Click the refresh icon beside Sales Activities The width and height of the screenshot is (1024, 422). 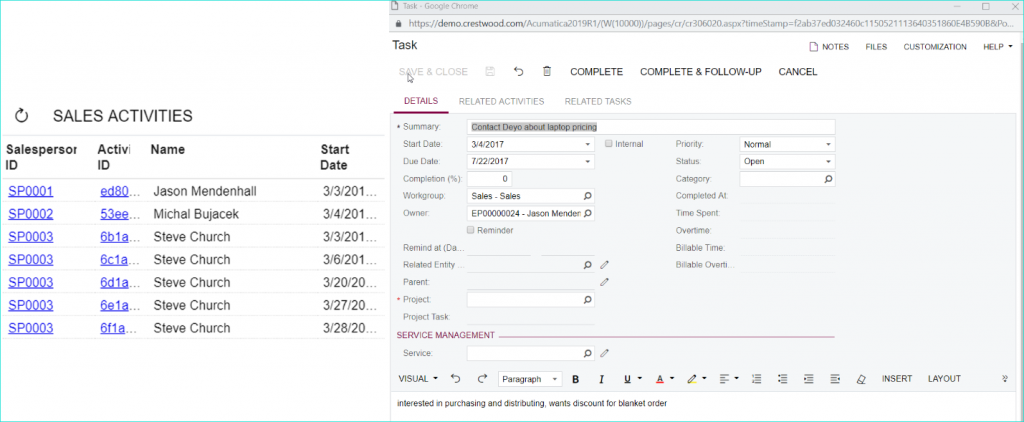pos(22,116)
